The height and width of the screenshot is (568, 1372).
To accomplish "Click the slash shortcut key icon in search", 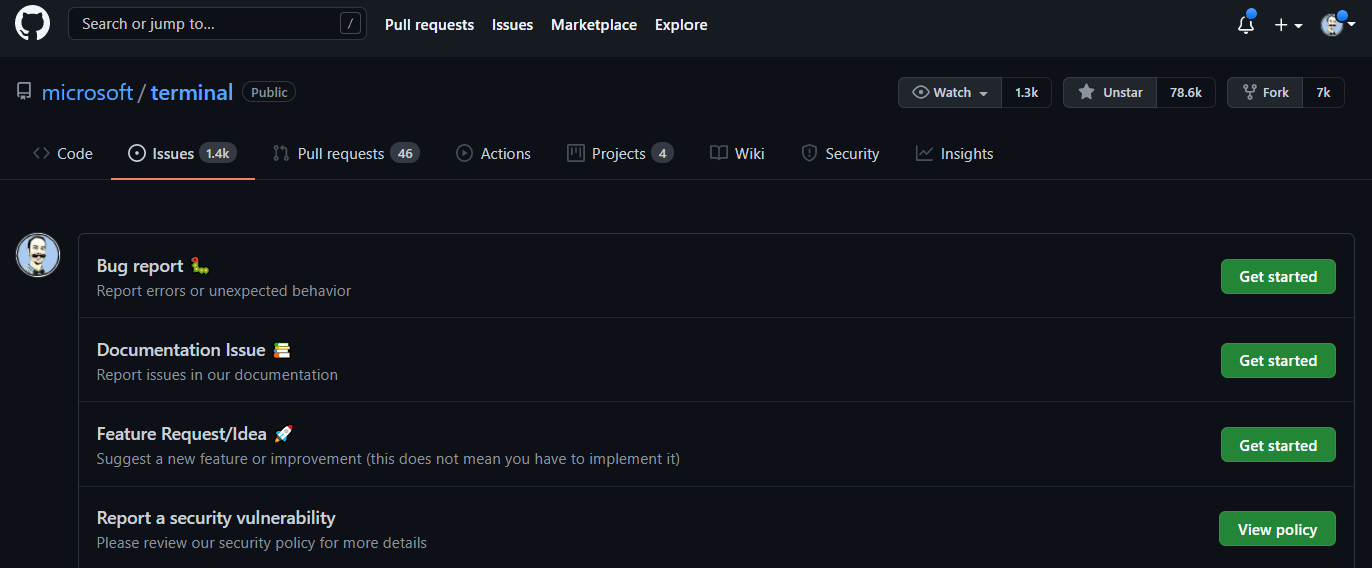I will coord(350,24).
